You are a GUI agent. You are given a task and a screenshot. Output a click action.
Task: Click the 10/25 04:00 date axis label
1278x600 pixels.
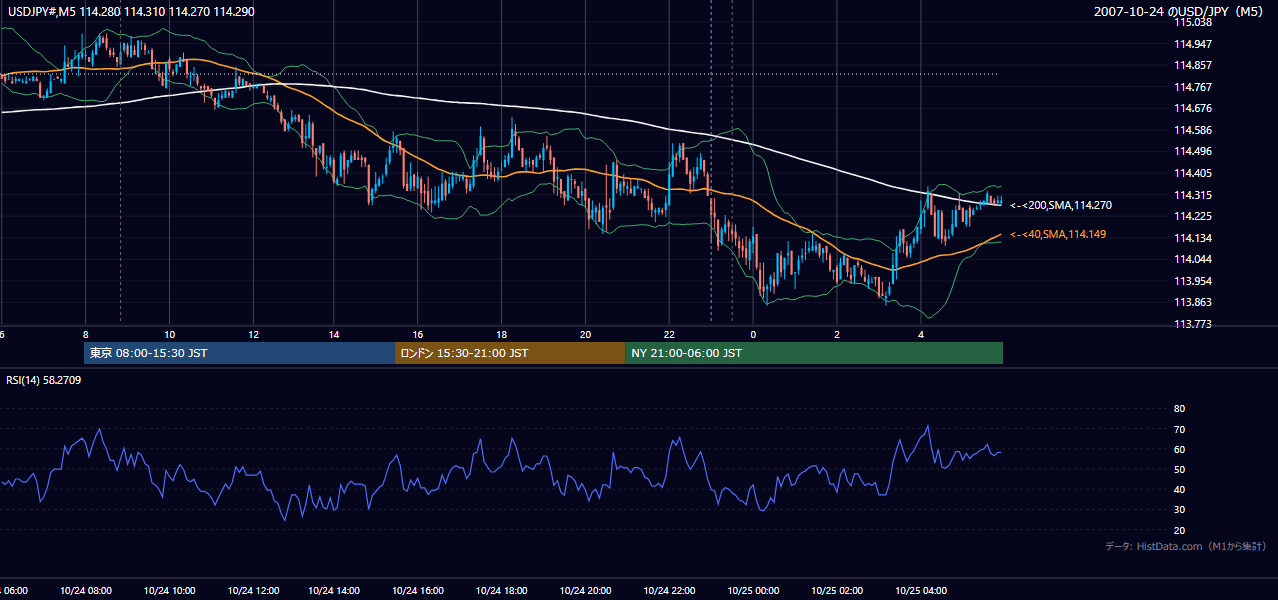[x=920, y=591]
